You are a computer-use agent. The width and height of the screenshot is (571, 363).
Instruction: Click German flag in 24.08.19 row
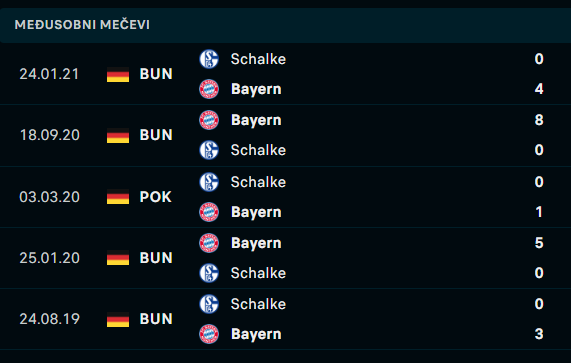[118, 319]
